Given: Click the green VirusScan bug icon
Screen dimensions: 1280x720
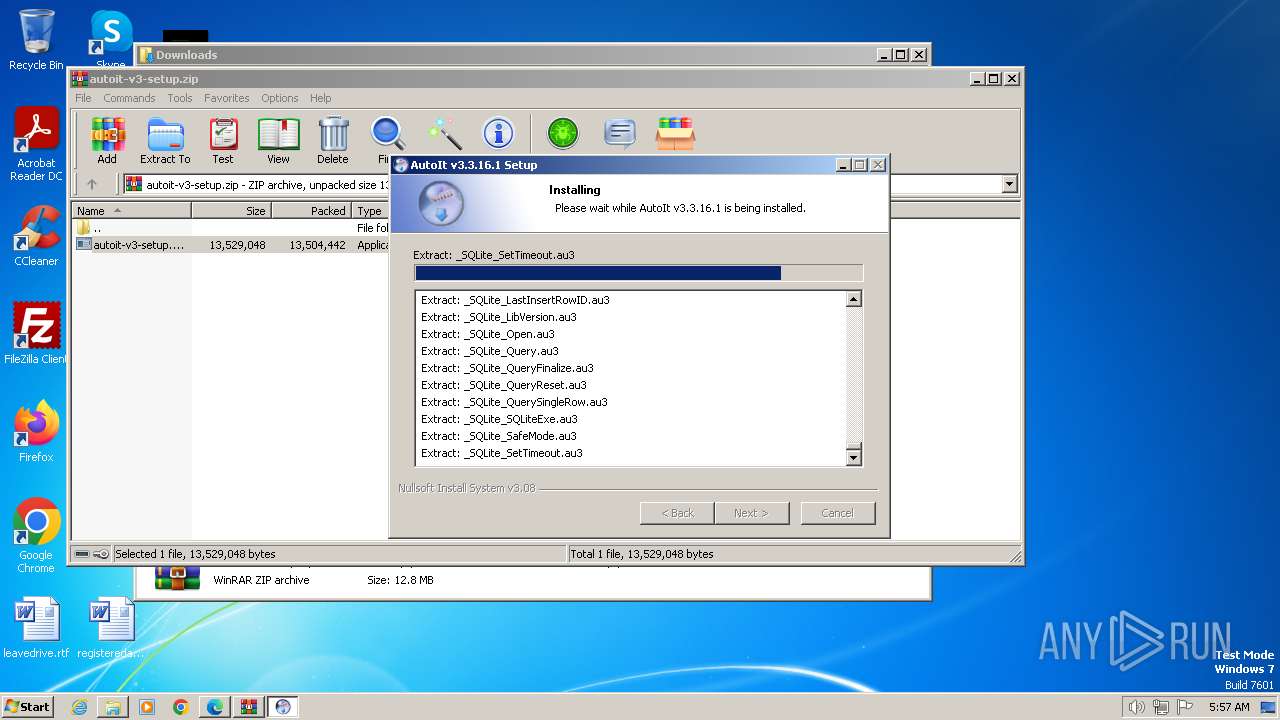Looking at the screenshot, I should [563, 133].
